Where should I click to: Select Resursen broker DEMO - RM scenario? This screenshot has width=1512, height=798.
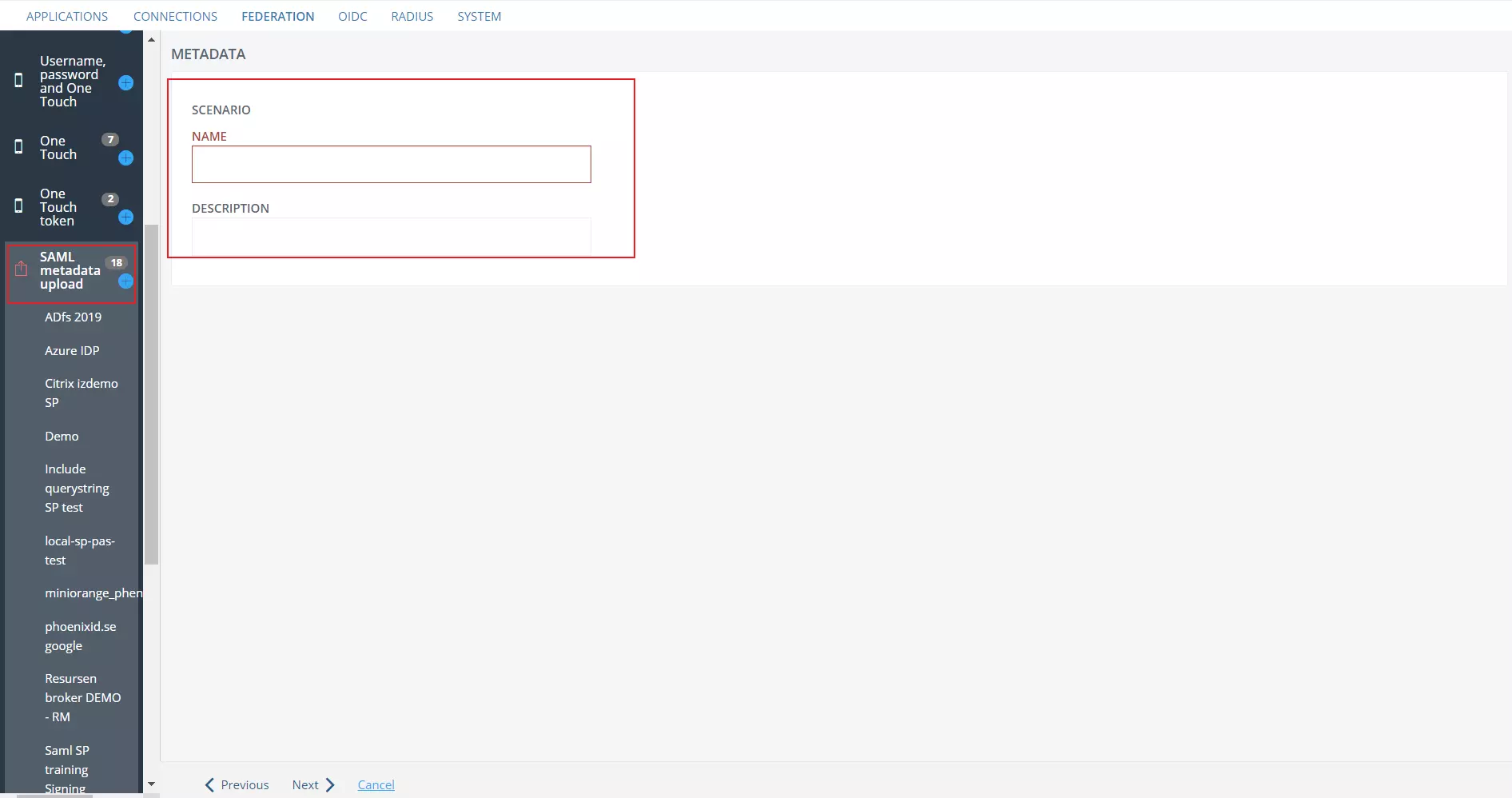tap(83, 697)
